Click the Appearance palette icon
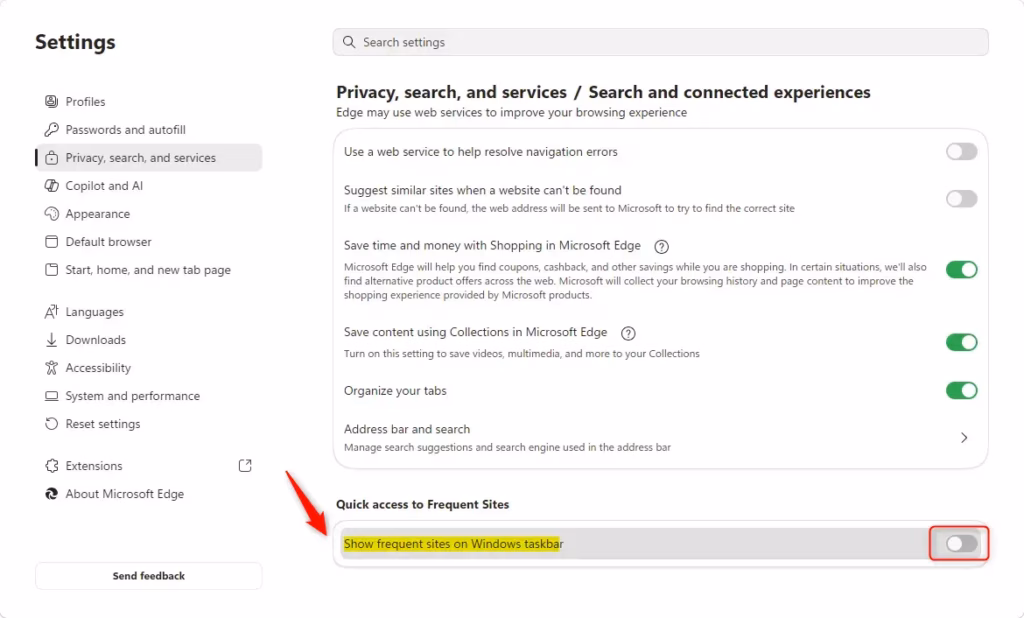 pyautogui.click(x=51, y=214)
